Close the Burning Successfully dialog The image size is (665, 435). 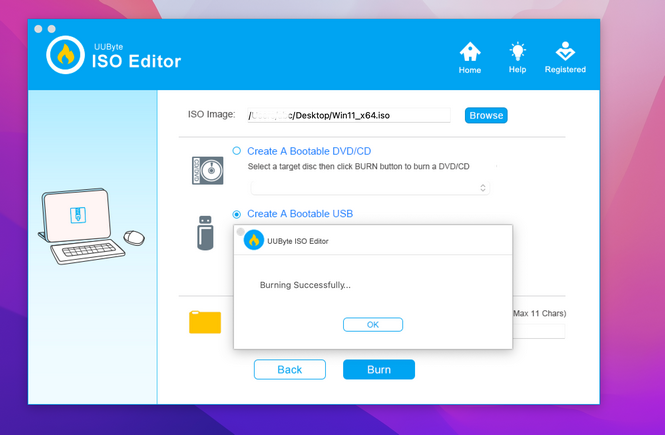point(240,231)
